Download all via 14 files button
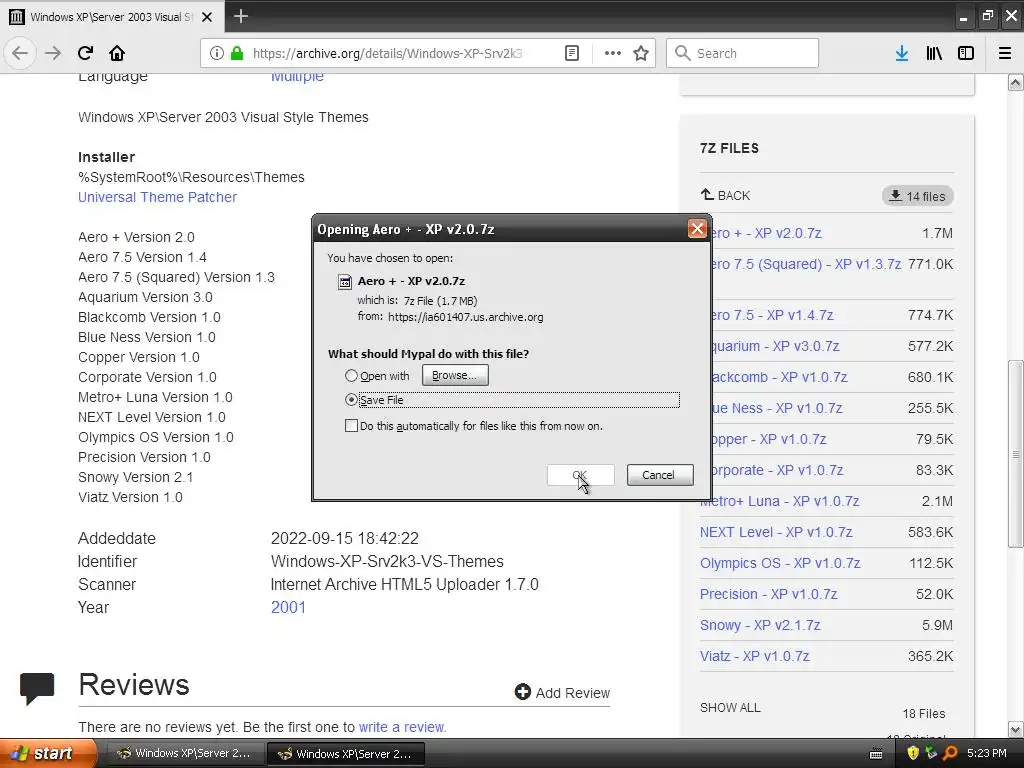Viewport: 1024px width, 768px height. pos(918,196)
